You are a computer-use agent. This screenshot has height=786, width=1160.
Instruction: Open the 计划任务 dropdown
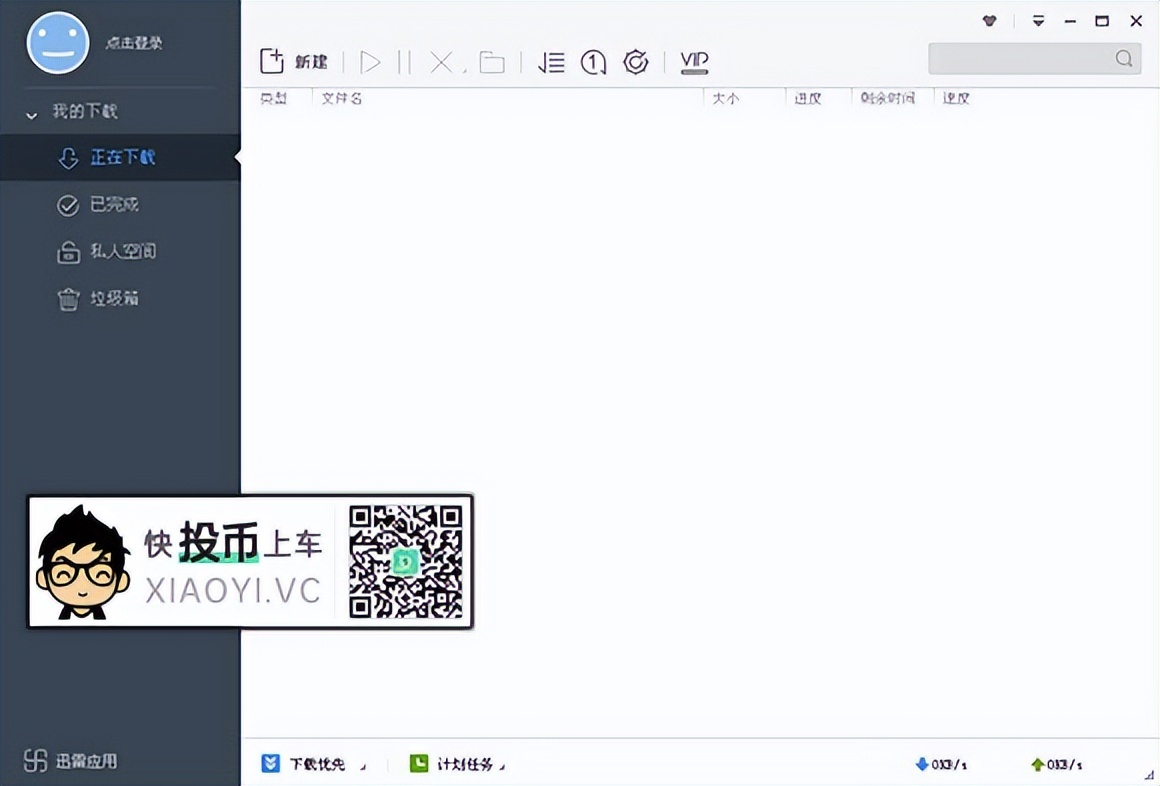pos(457,764)
